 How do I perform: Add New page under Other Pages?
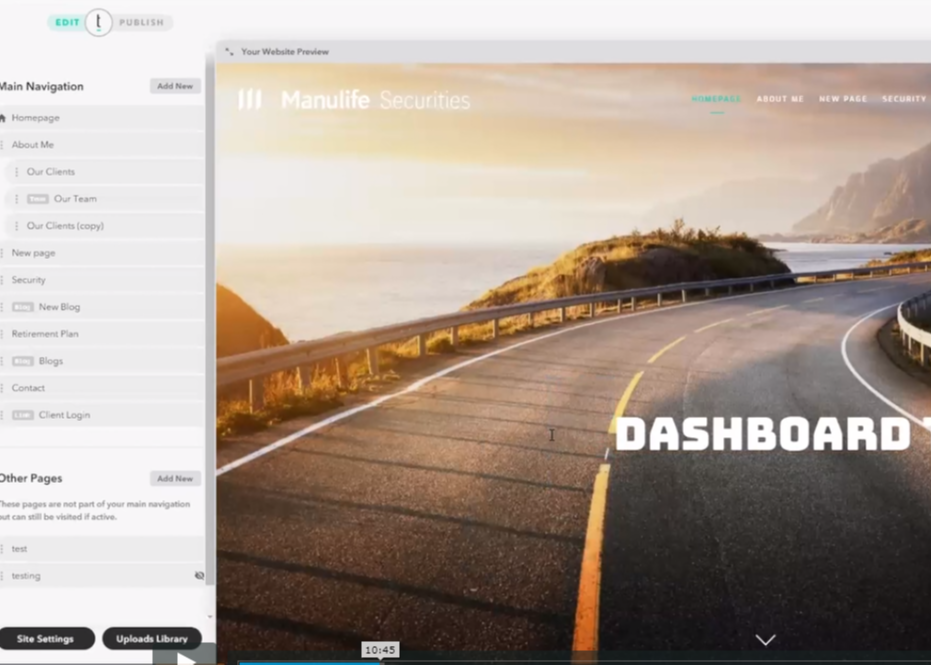click(175, 479)
